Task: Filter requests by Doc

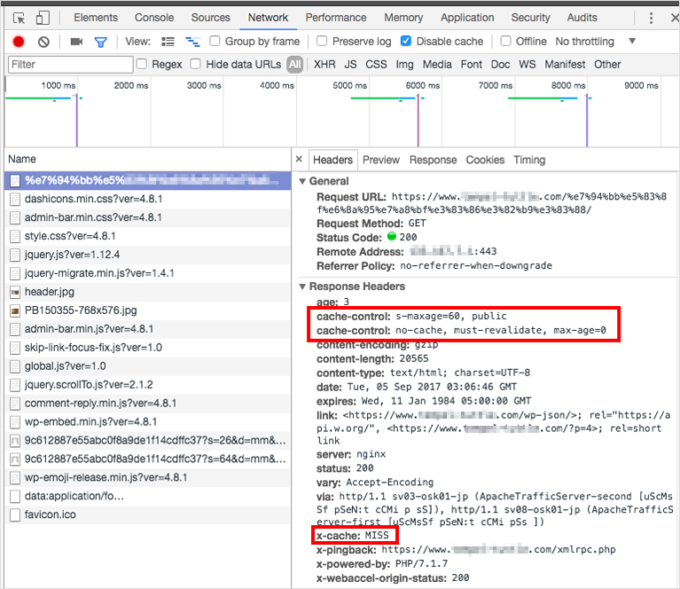Action: (500, 65)
